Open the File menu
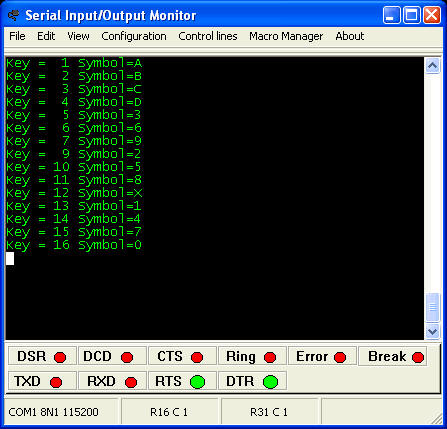The image size is (447, 429). 17,36
